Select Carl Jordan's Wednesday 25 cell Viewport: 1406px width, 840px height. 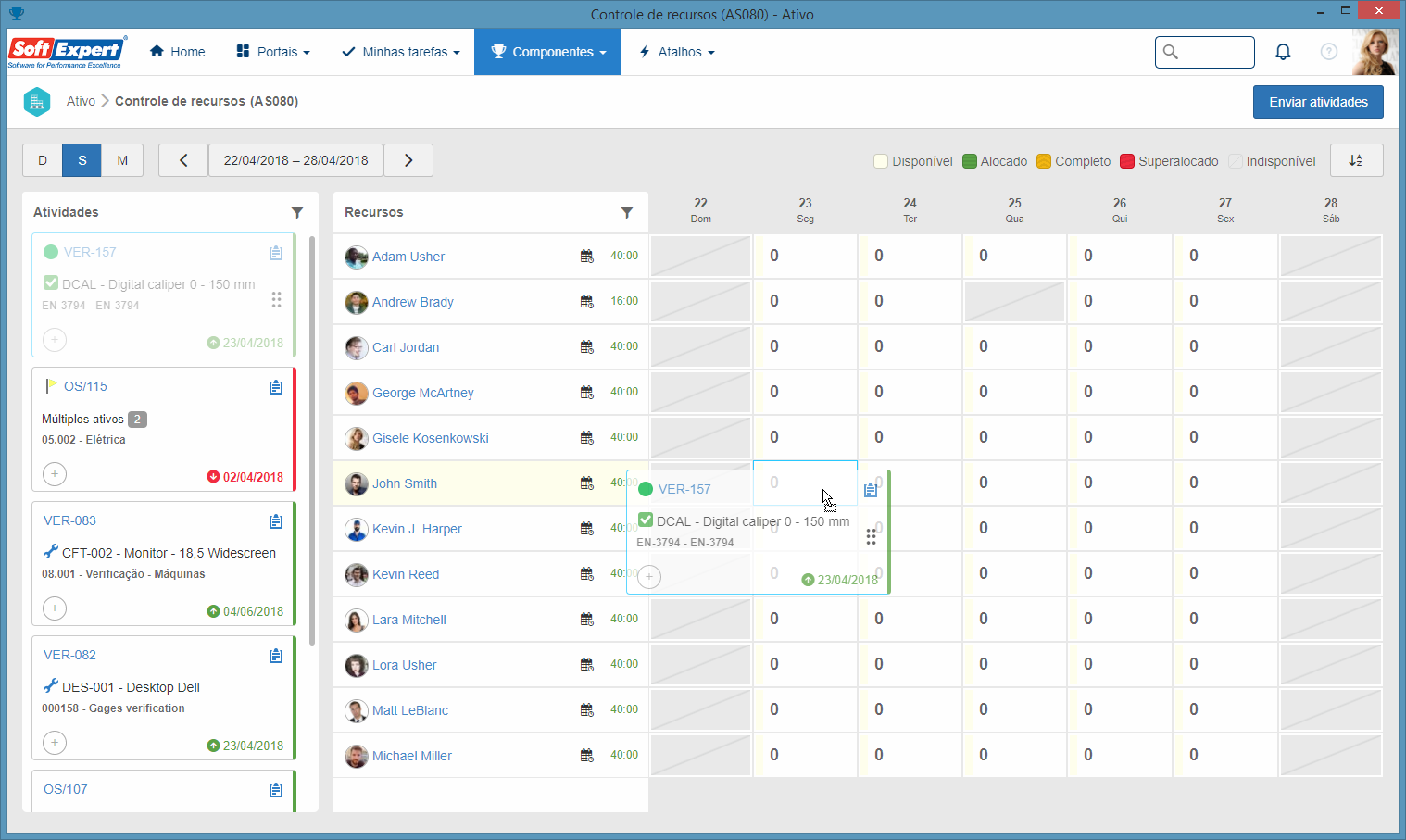pos(1014,346)
